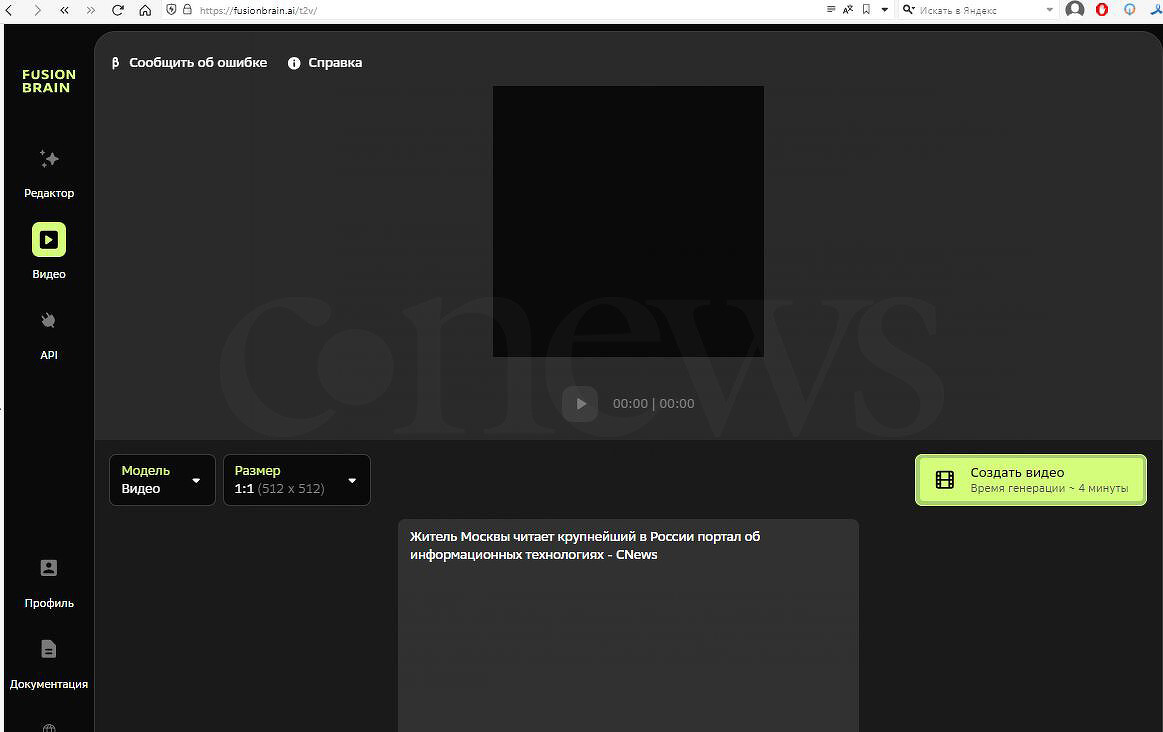Expand the Размер 1:1 dropdown
Screen dimensions: 1163x732
click(x=296, y=480)
